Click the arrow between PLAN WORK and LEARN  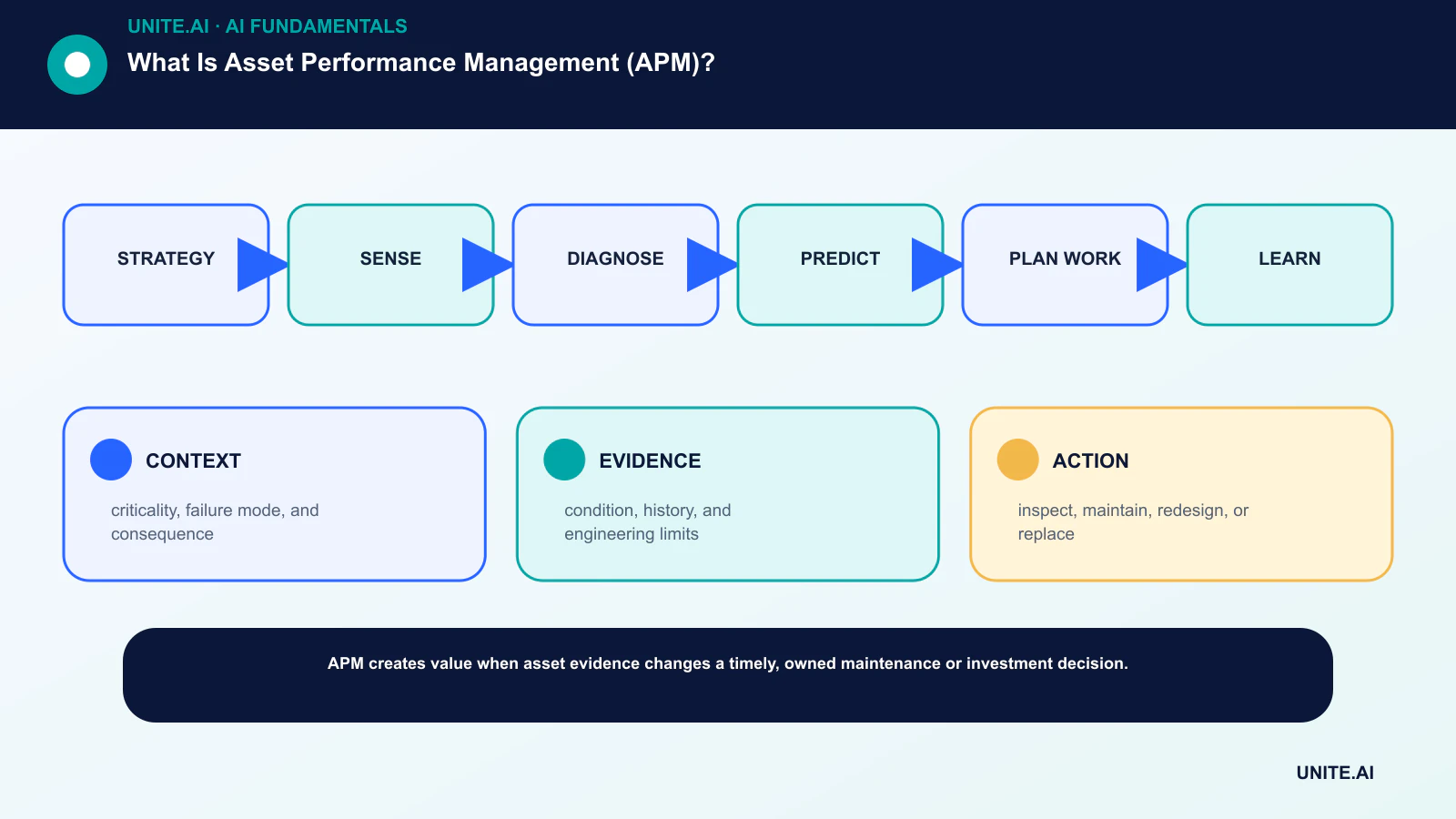pyautogui.click(x=1162, y=265)
